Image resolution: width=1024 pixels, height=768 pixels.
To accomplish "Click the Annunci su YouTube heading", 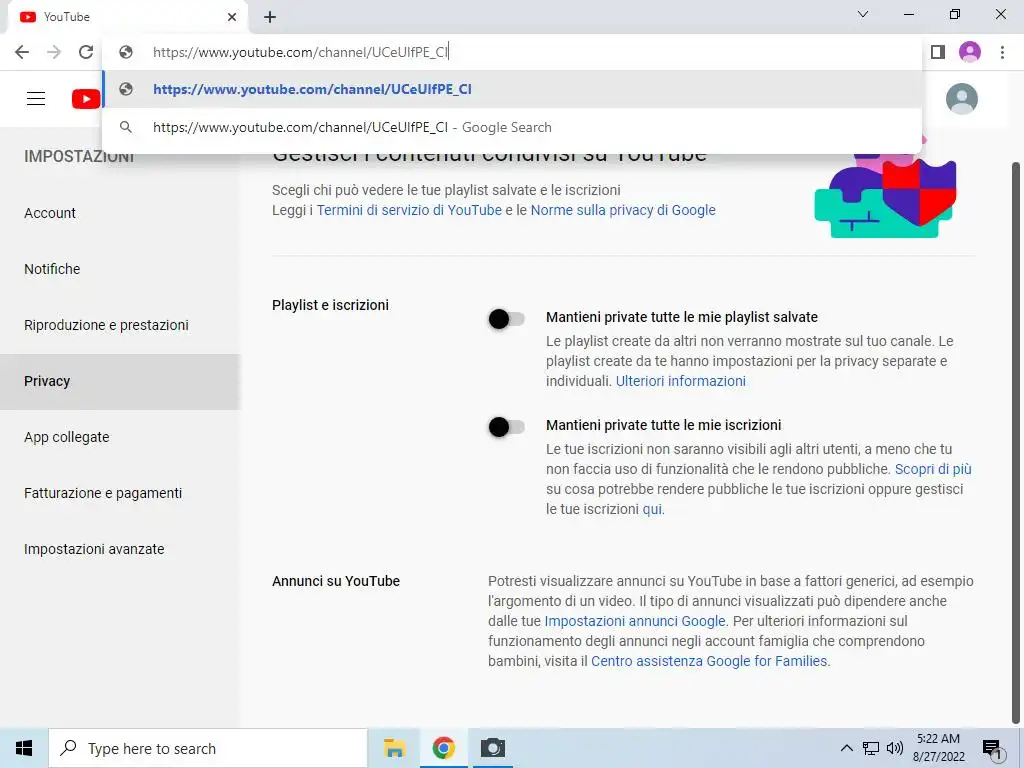I will coord(336,581).
